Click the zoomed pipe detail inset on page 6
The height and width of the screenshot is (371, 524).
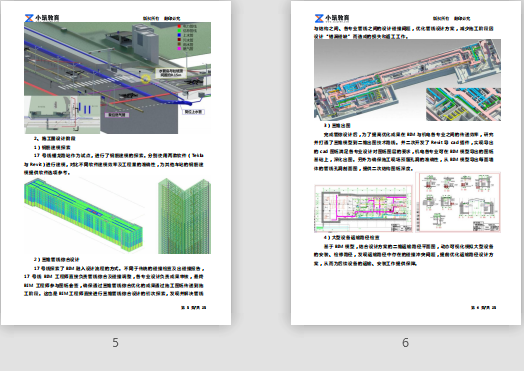463,104
